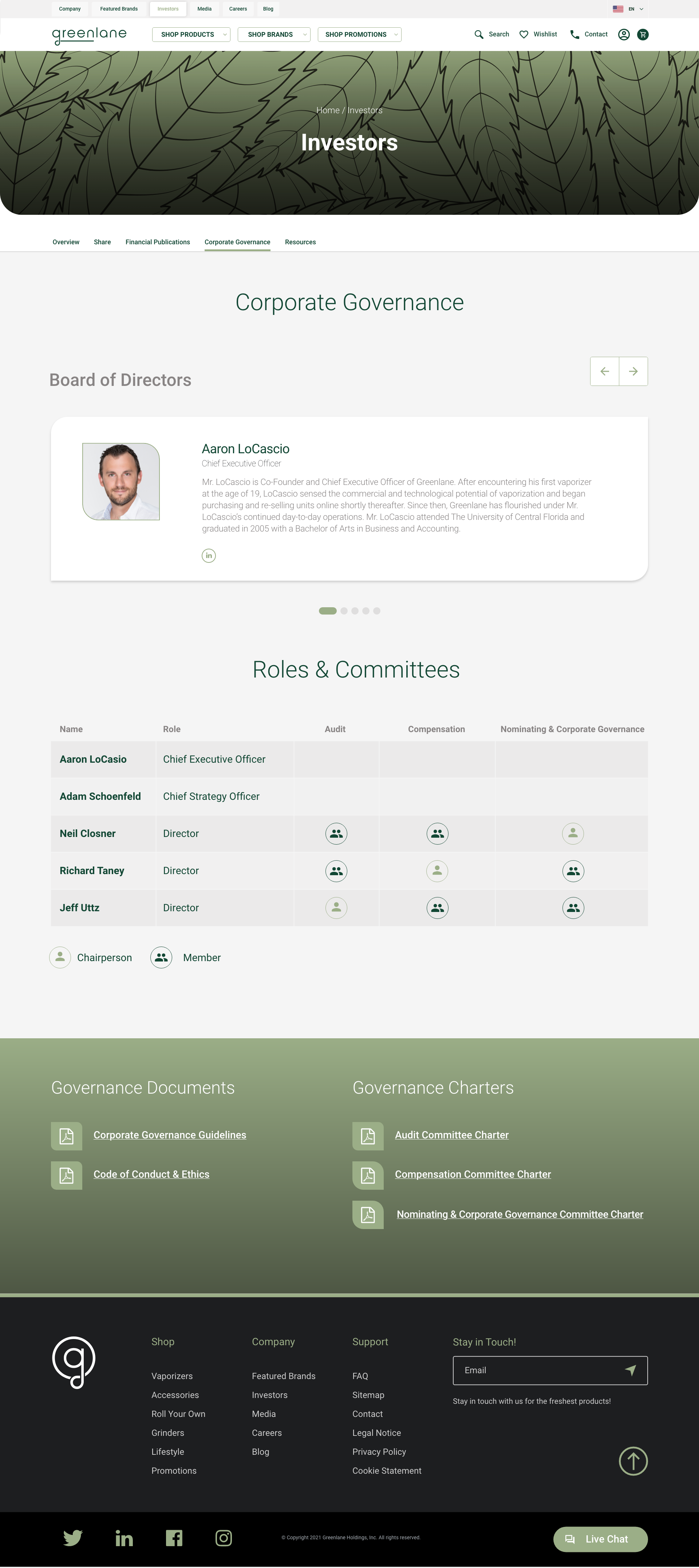Click the Chairperson legend icon

(60, 957)
